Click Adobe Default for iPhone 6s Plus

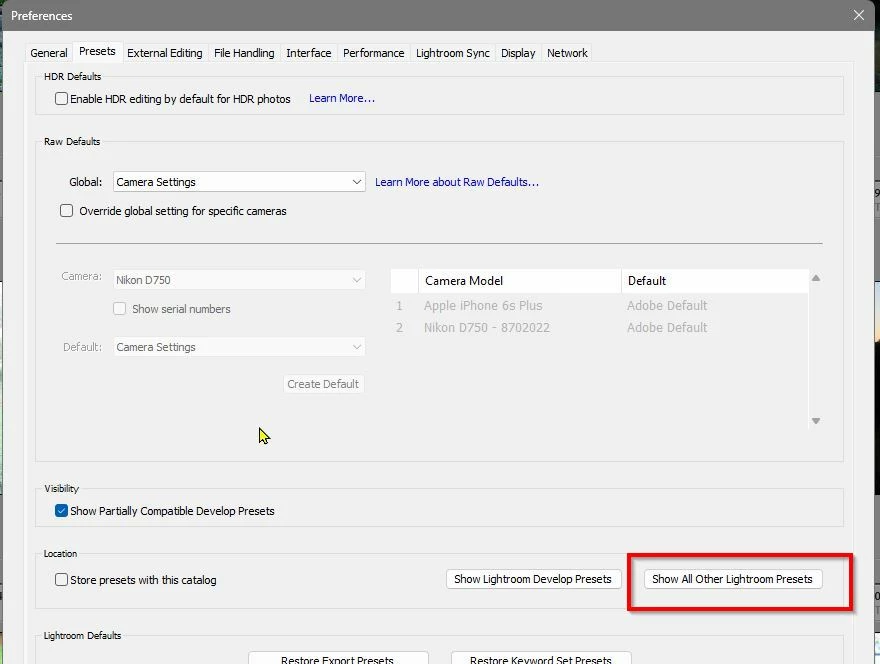point(667,305)
